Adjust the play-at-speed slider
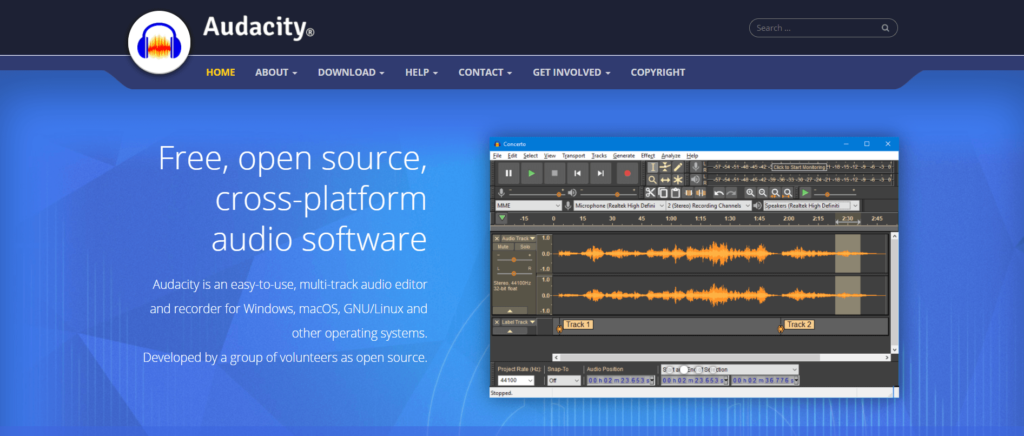Viewport: 1024px width, 436px height. (x=834, y=194)
